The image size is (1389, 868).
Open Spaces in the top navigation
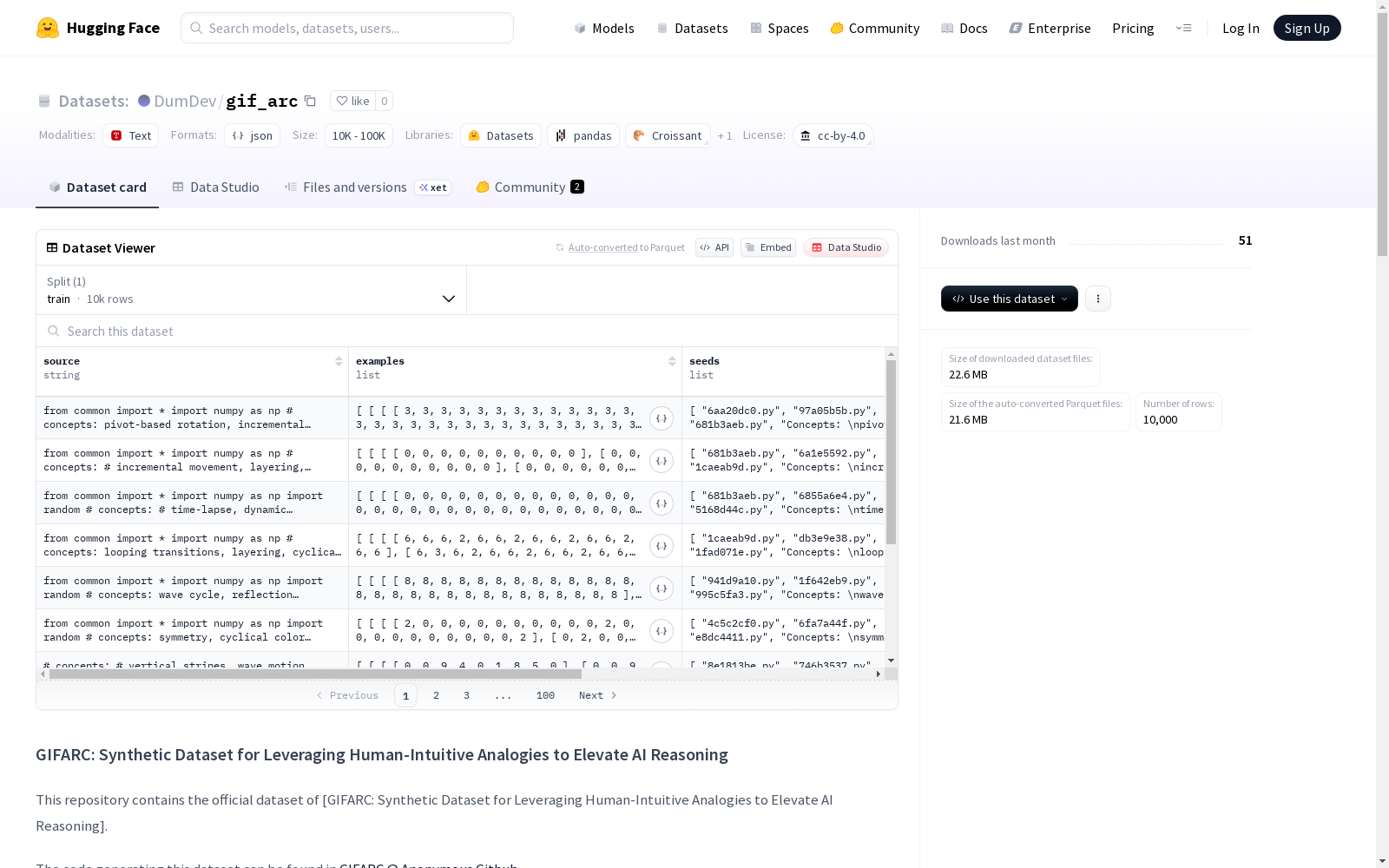point(780,28)
